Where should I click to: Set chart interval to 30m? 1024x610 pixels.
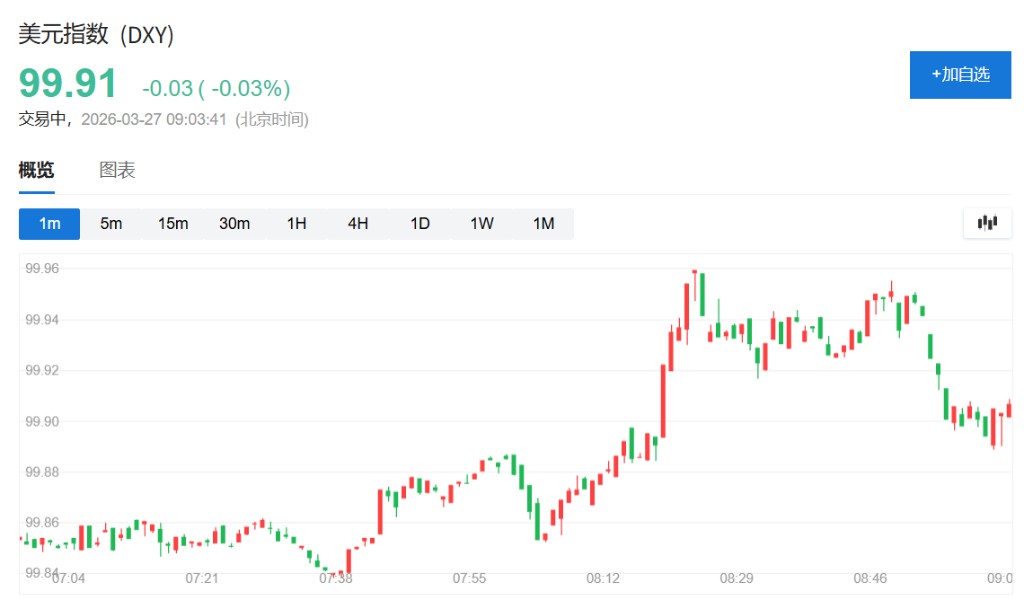point(234,223)
